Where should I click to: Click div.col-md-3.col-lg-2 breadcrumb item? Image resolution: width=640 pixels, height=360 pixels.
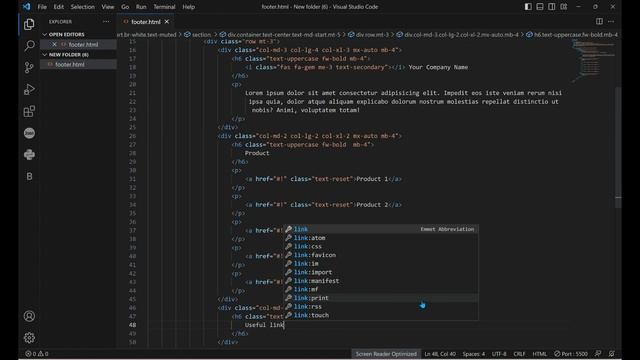(x=457, y=35)
